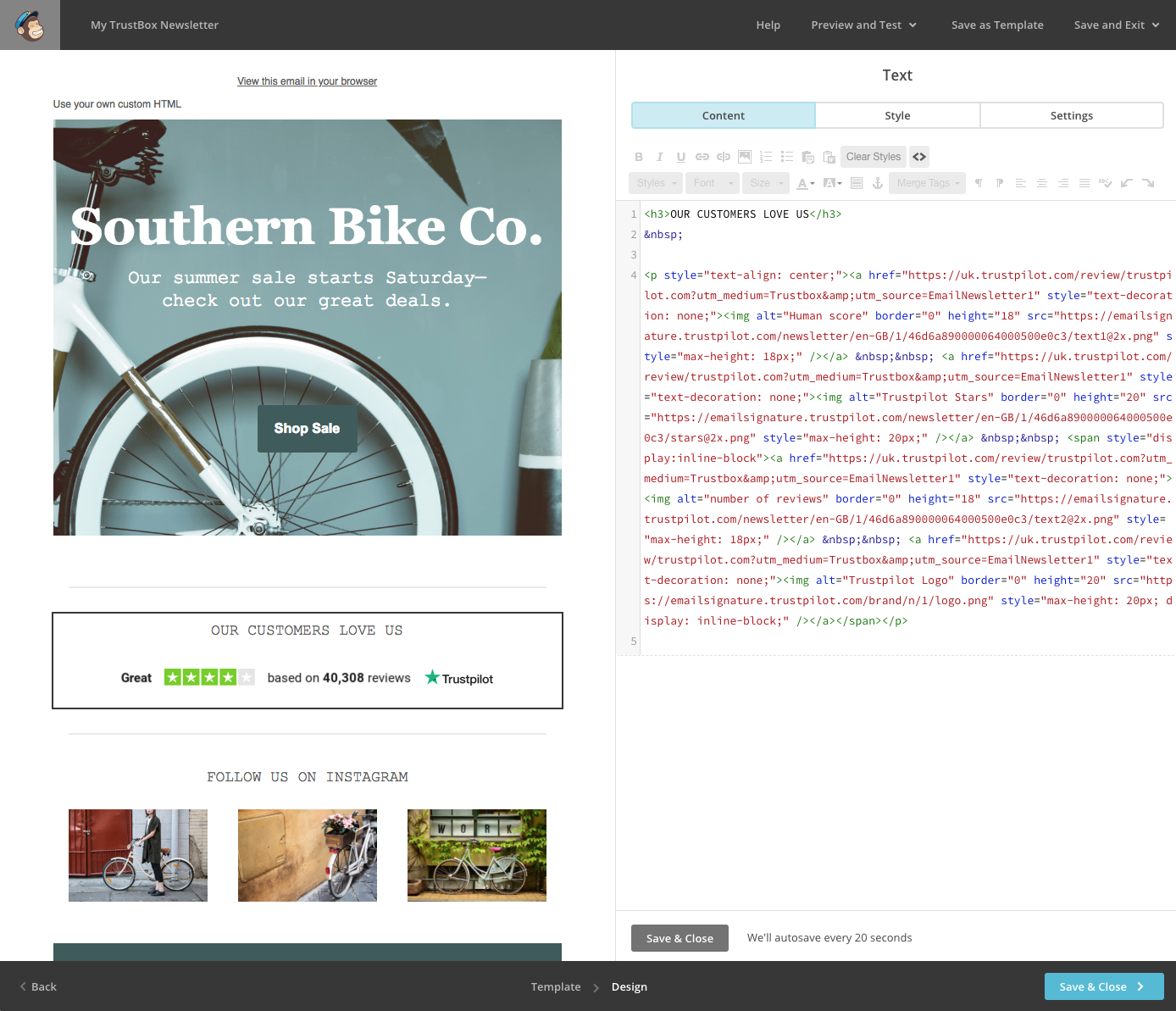Click the Mailchimp monkey logo
The height and width of the screenshot is (1011, 1176).
(30, 25)
